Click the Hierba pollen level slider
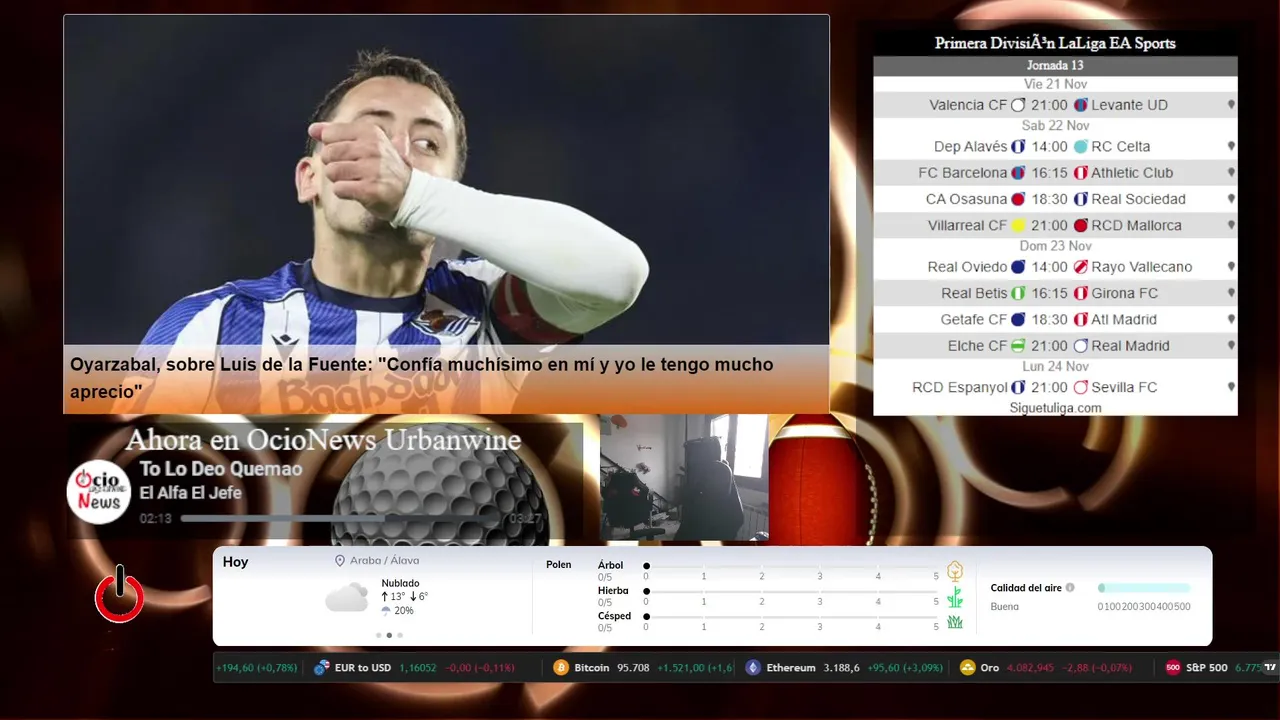The image size is (1280, 720). (x=791, y=591)
